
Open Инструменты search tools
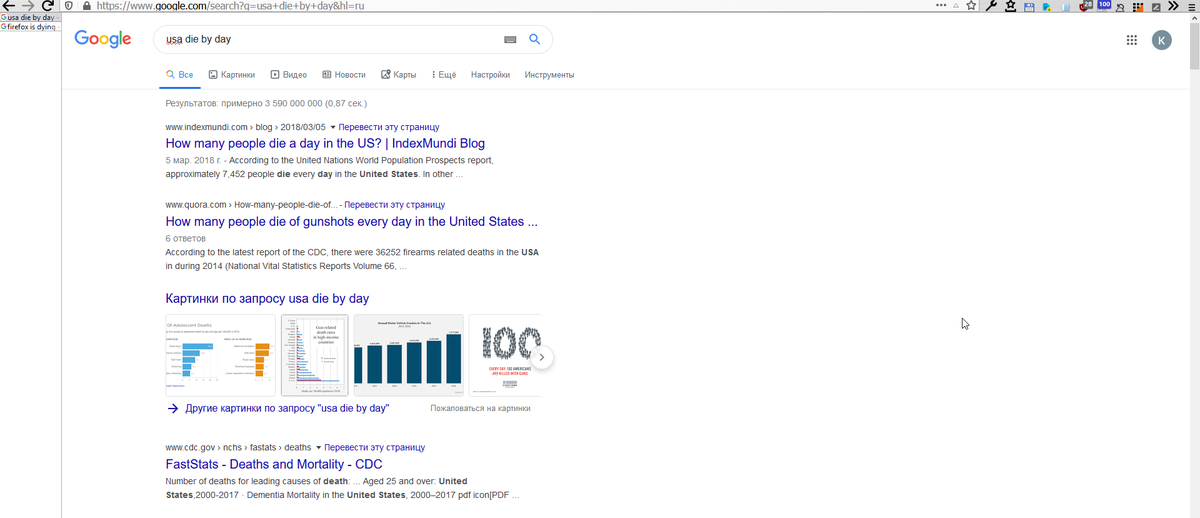click(x=549, y=75)
